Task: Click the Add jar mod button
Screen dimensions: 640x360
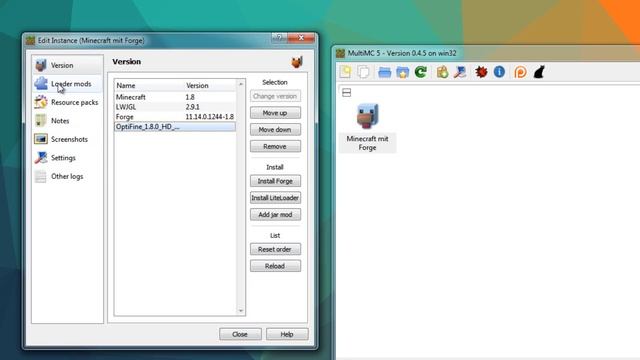Action: [x=275, y=214]
